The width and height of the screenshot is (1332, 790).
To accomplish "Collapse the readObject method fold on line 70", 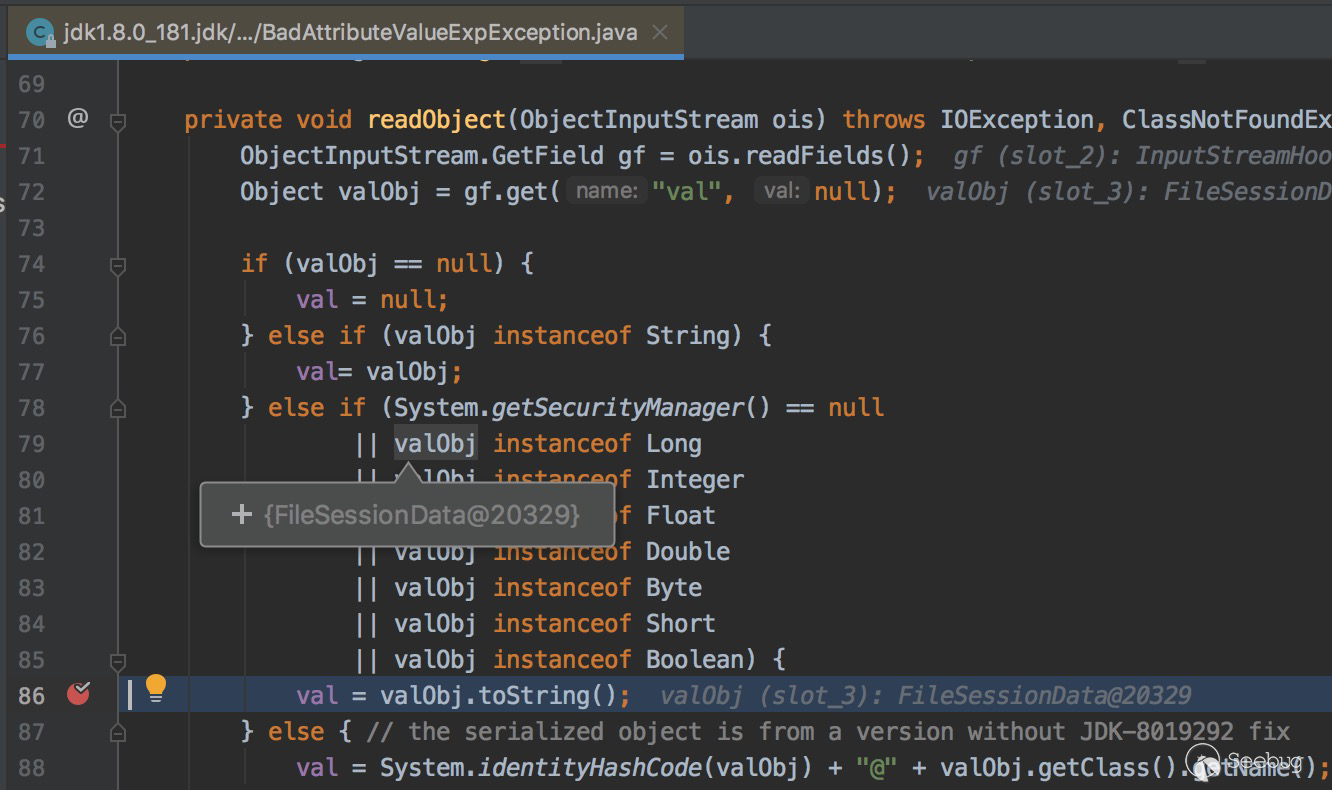I will [118, 121].
